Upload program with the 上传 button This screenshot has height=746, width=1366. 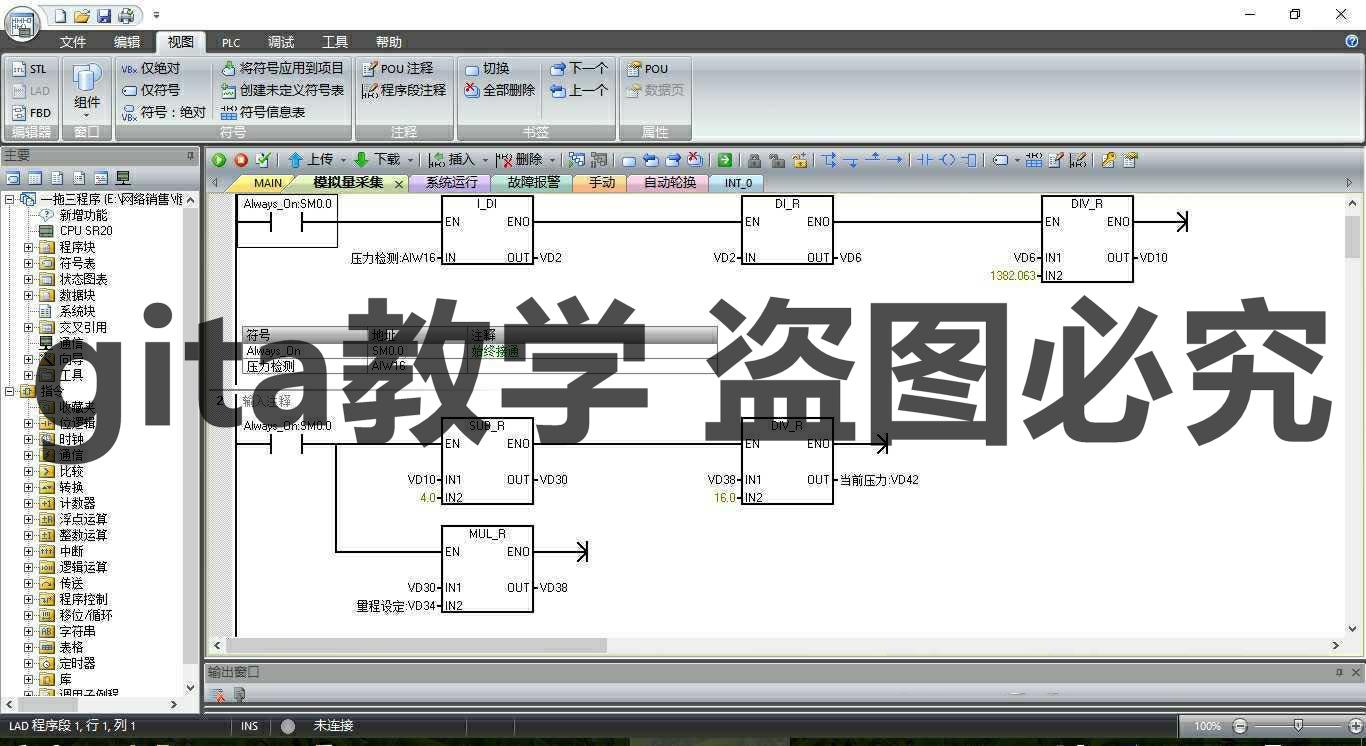311,160
